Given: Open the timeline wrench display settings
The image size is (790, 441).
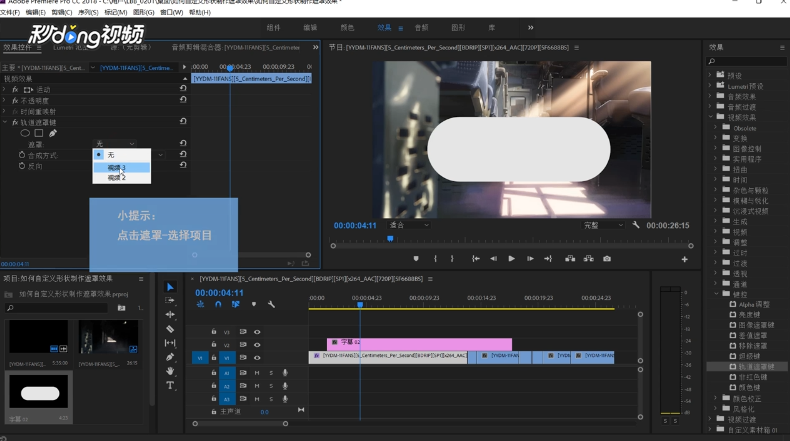Looking at the screenshot, I should pos(272,304).
